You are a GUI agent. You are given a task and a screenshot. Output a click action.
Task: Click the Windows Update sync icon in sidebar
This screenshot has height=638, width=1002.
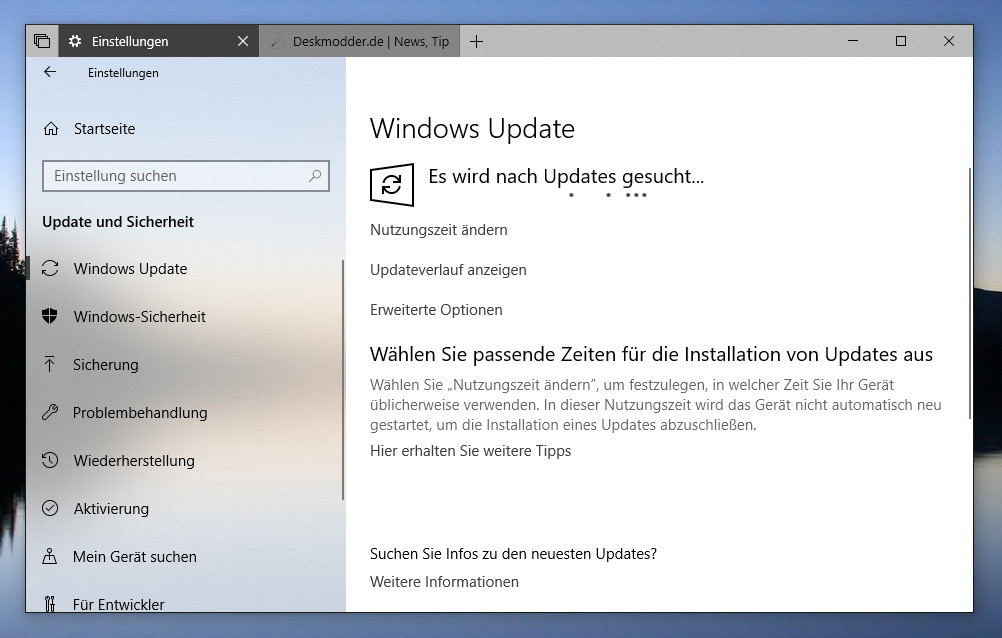(x=50, y=268)
